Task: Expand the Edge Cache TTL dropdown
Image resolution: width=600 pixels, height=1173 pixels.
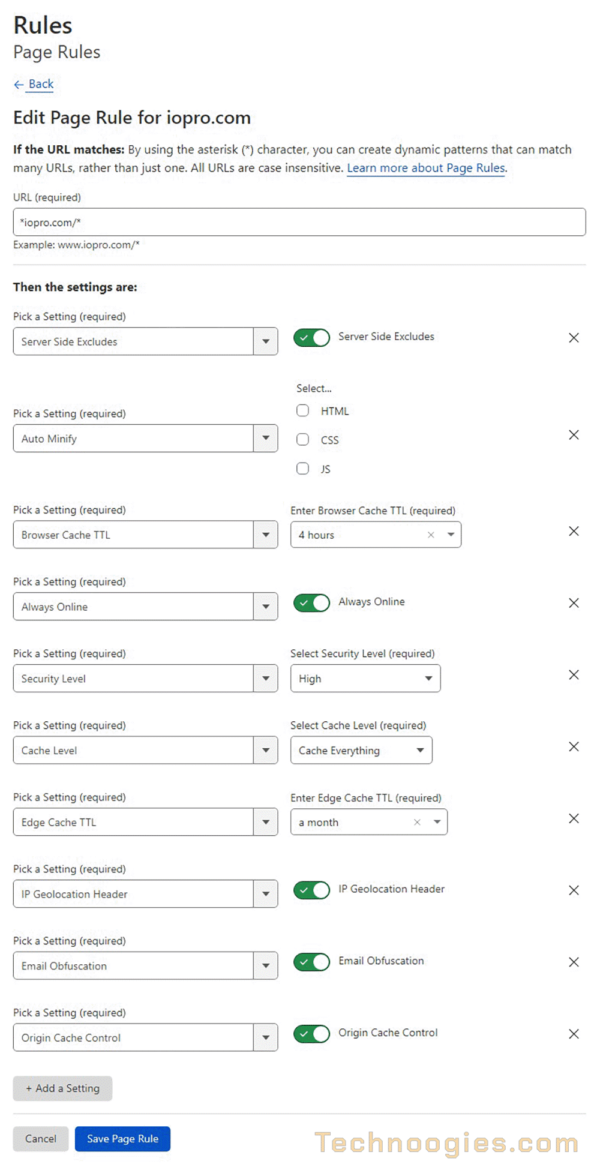Action: coord(437,822)
